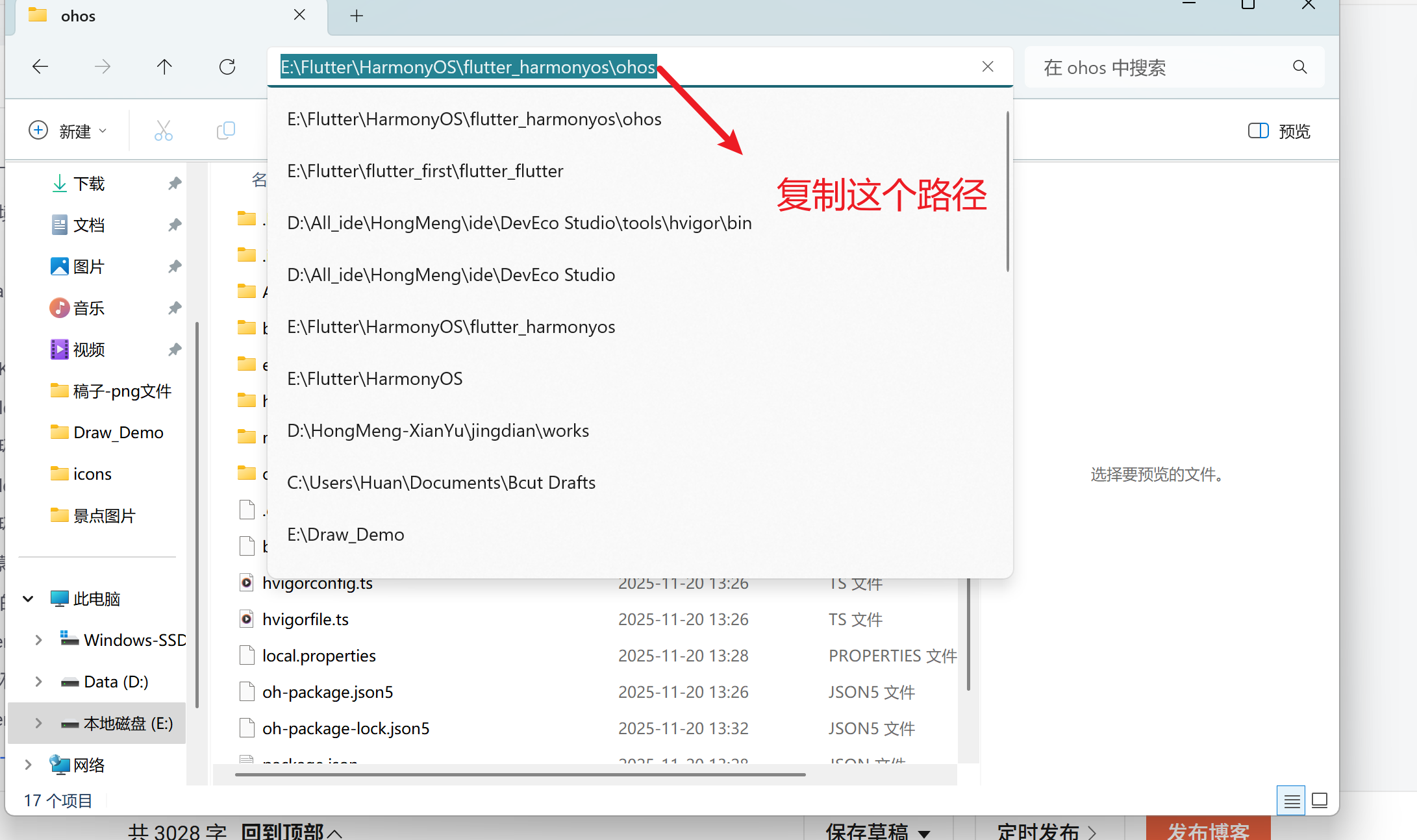Click the Copy icon in toolbar
The image size is (1417, 840).
tap(225, 131)
